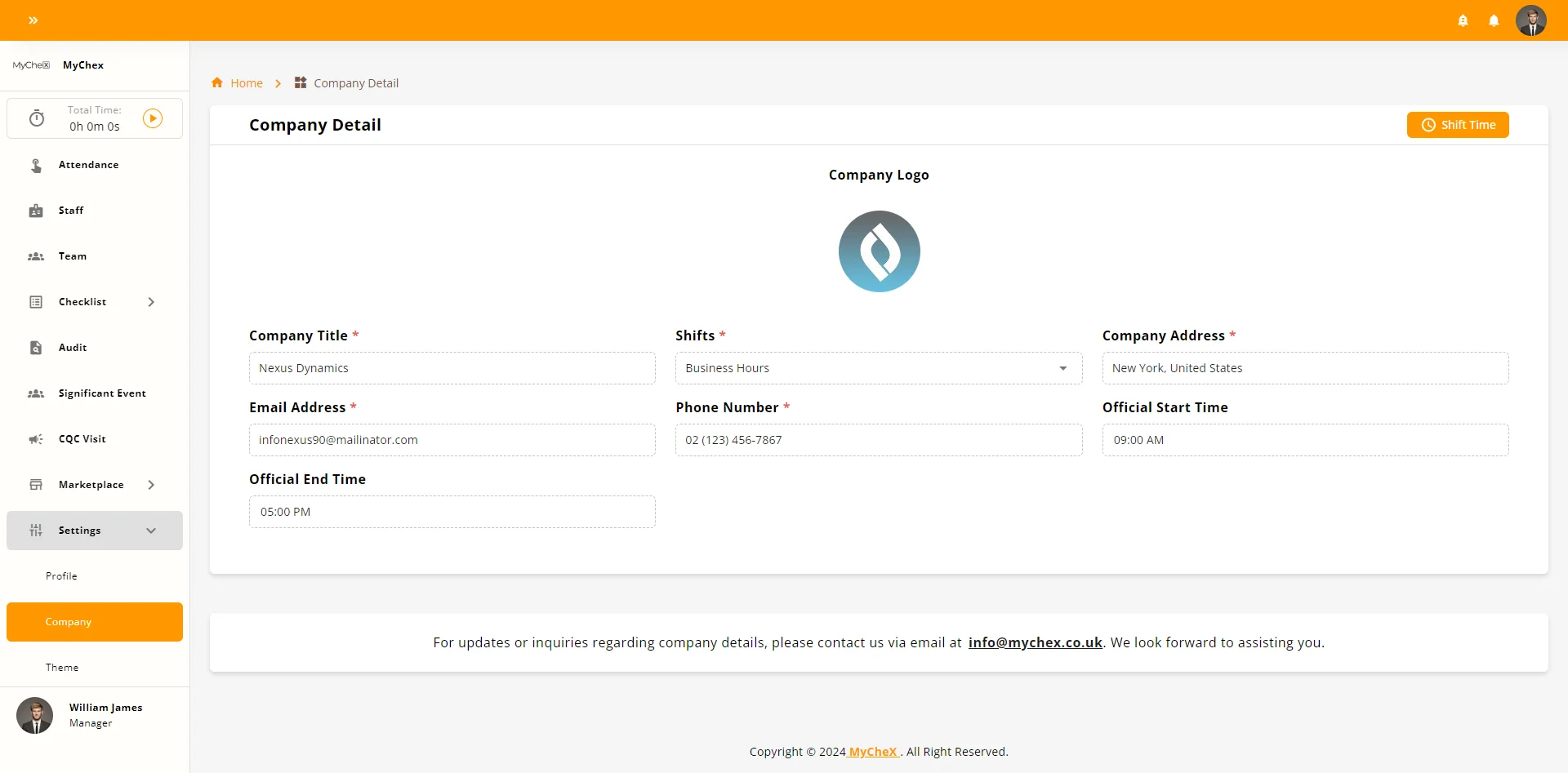This screenshot has width=1568, height=773.
Task: Click the Company Title input field
Action: point(452,368)
